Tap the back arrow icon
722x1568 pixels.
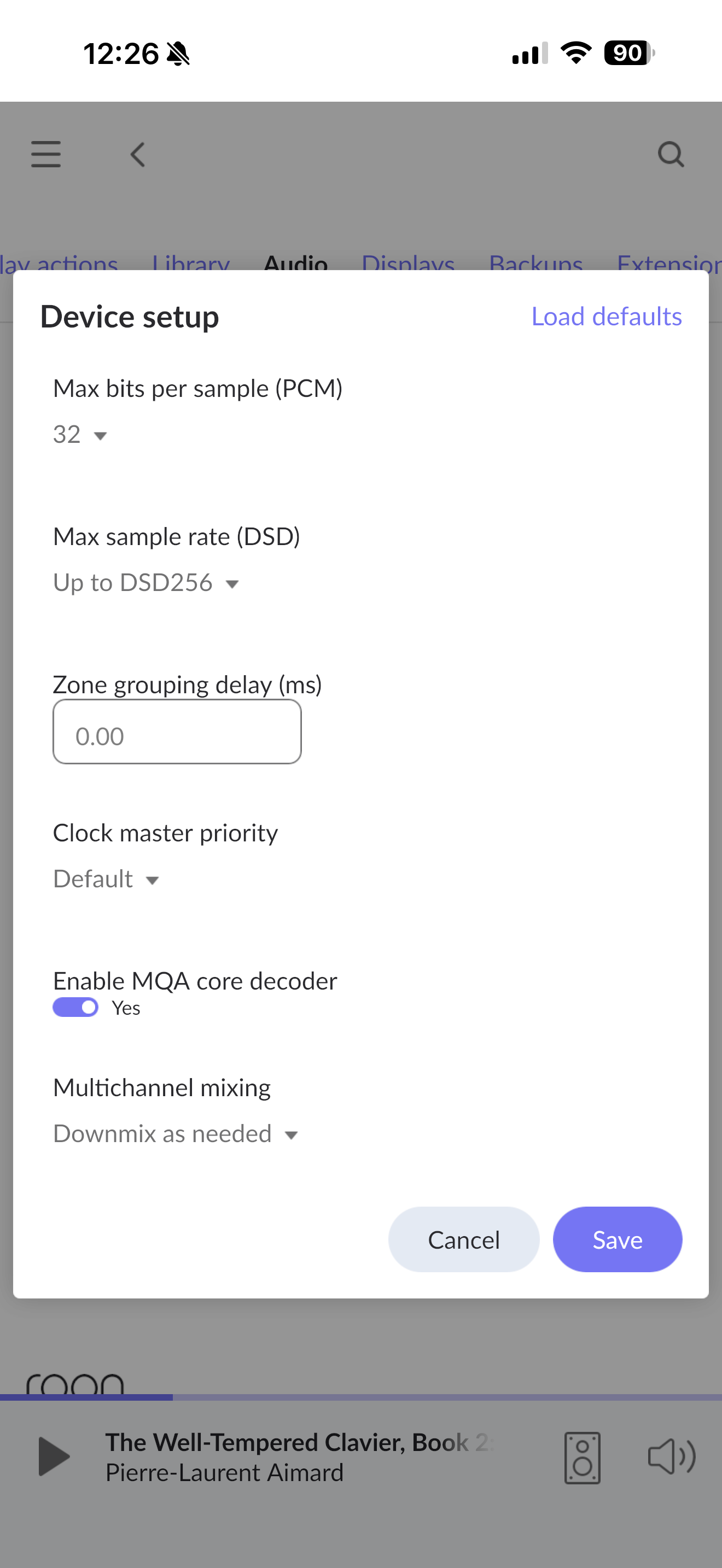138,155
